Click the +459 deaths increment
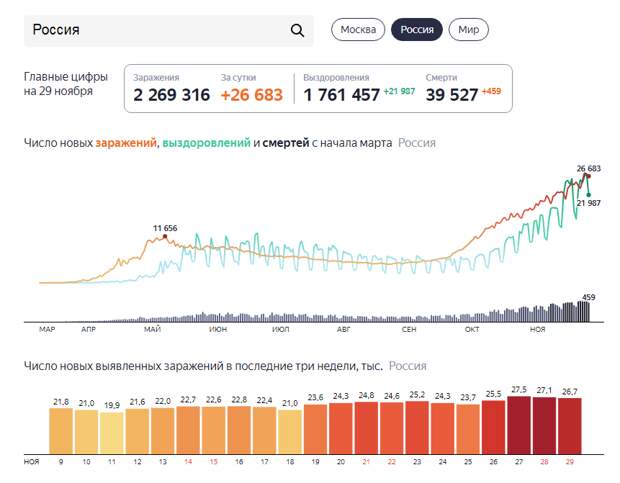This screenshot has width=620, height=483. 491,91
